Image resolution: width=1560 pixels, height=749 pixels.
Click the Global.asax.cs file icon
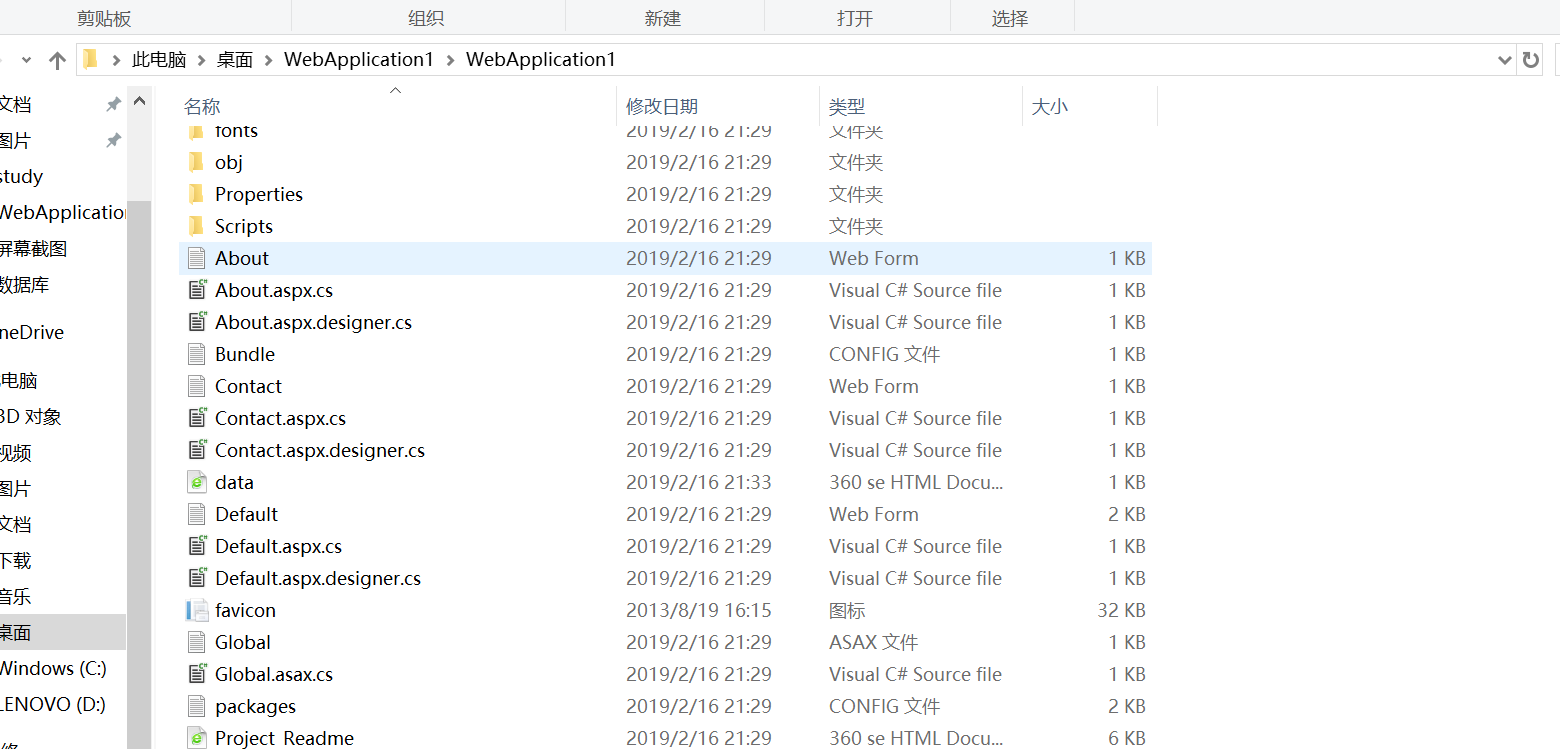coord(197,674)
